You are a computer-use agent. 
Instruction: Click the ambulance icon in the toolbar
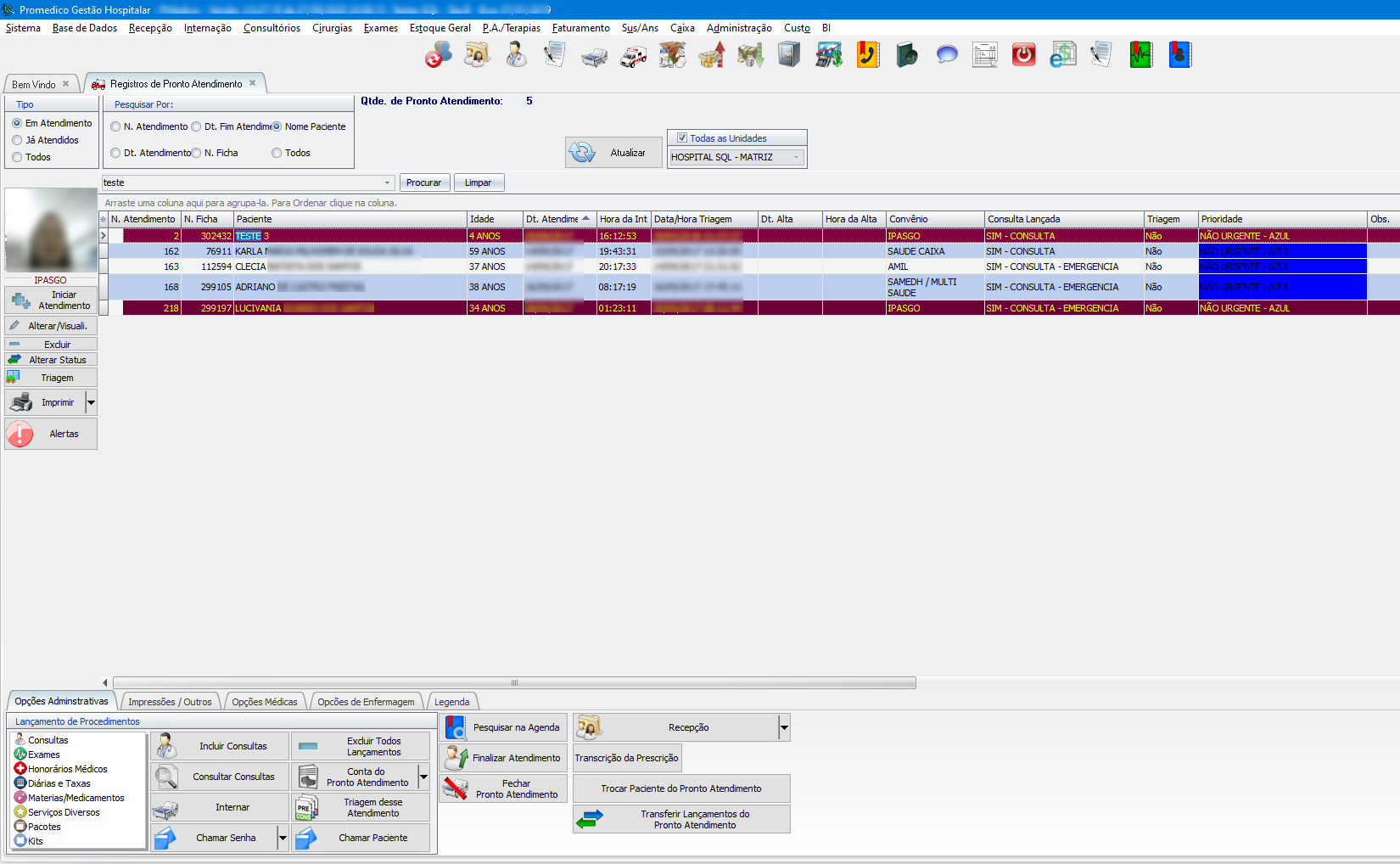(x=633, y=56)
